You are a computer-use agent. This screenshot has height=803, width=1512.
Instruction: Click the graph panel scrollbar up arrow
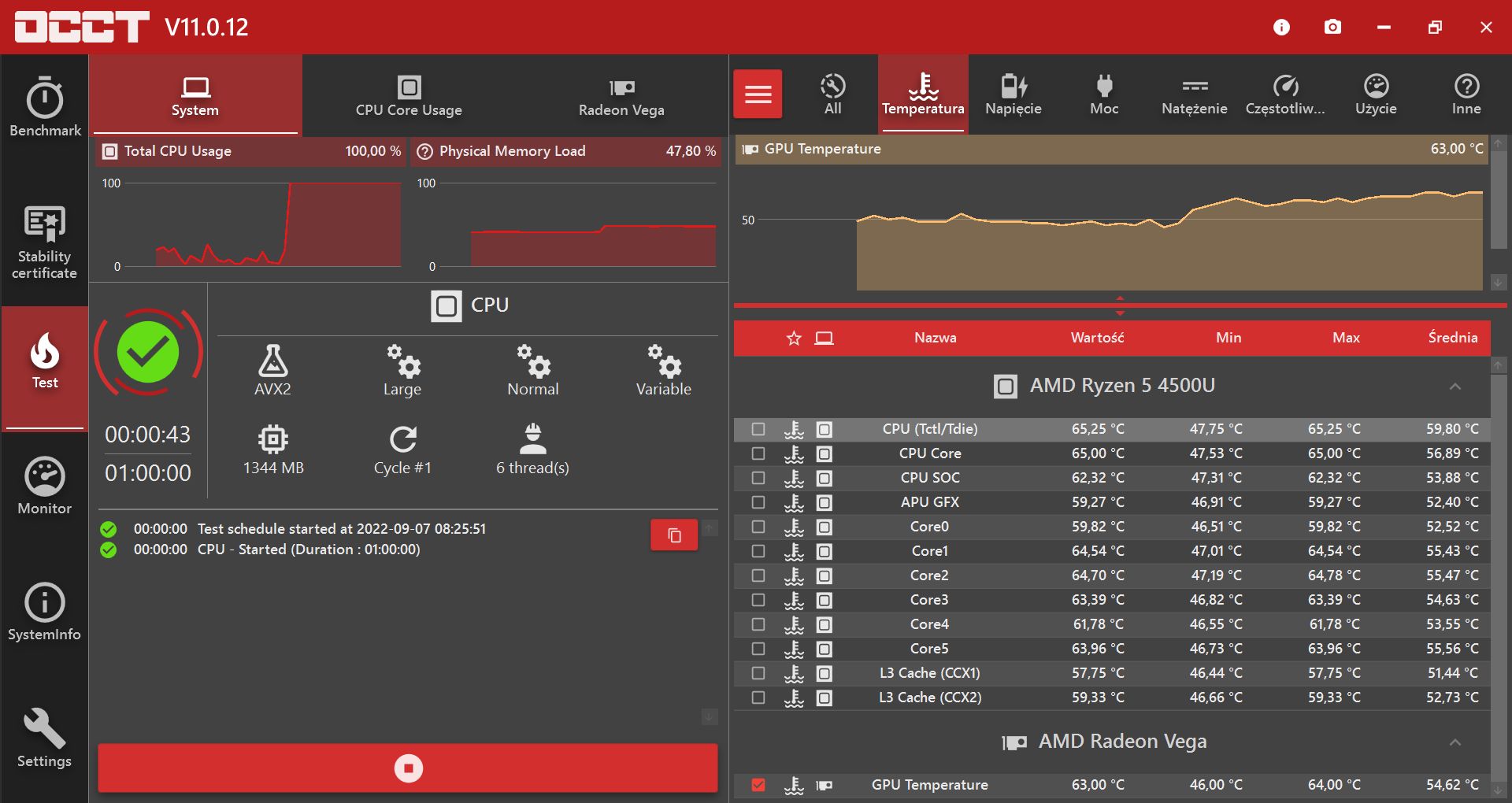(1499, 144)
